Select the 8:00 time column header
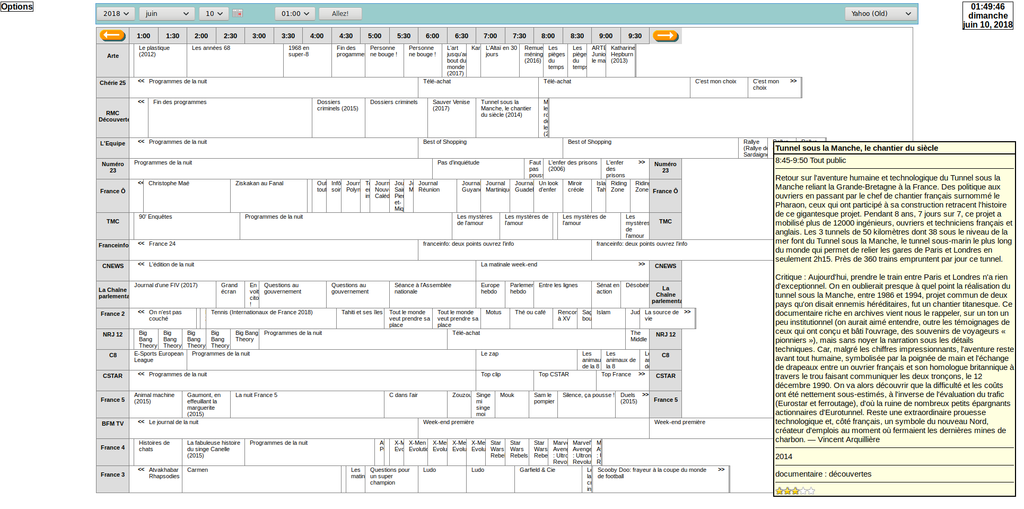Screen dimensions: 1024x509 tap(549, 36)
